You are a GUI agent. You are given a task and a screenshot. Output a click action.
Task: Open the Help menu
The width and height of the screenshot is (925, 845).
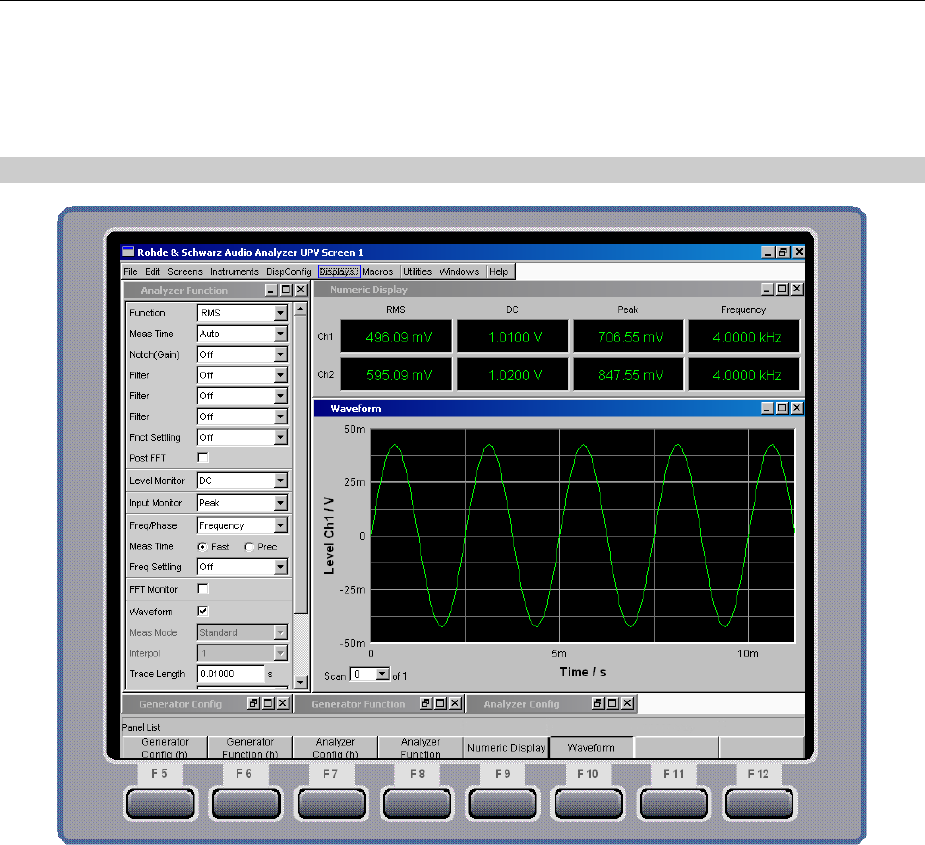[x=498, y=271]
